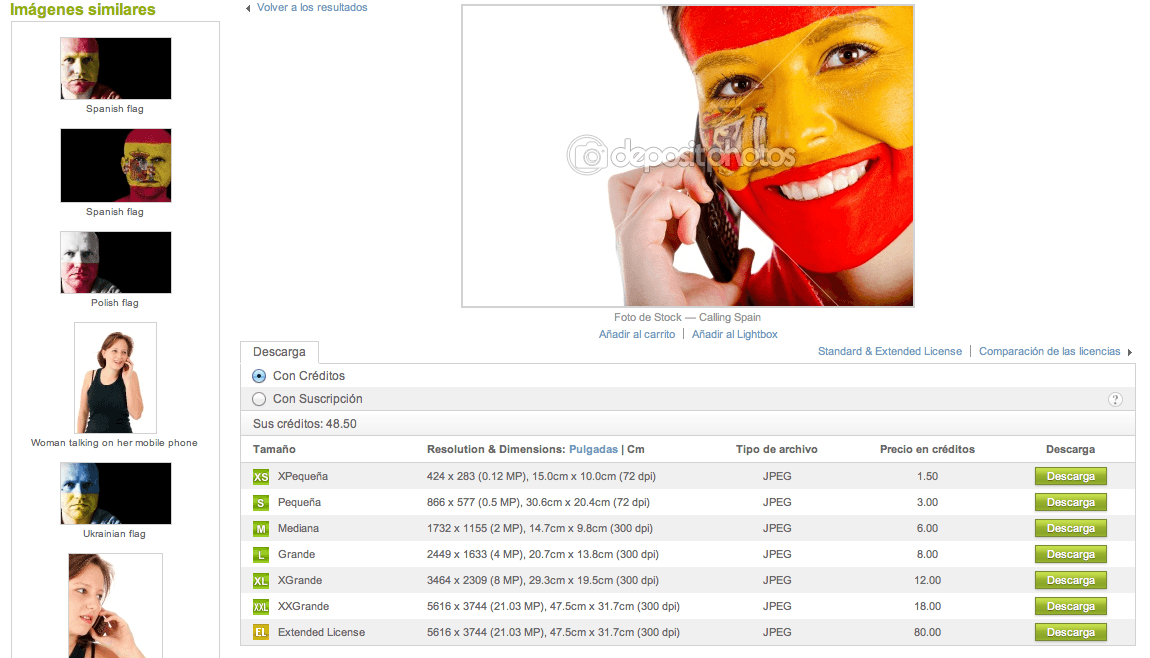Click Descarga for the Extended License row

coord(1070,633)
